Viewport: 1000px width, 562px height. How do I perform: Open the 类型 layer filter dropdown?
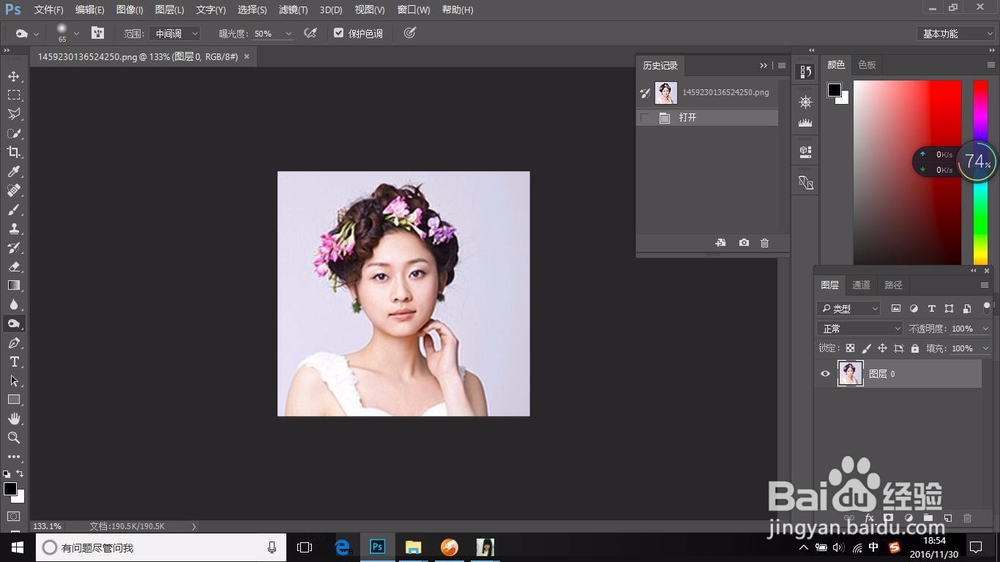(x=849, y=308)
